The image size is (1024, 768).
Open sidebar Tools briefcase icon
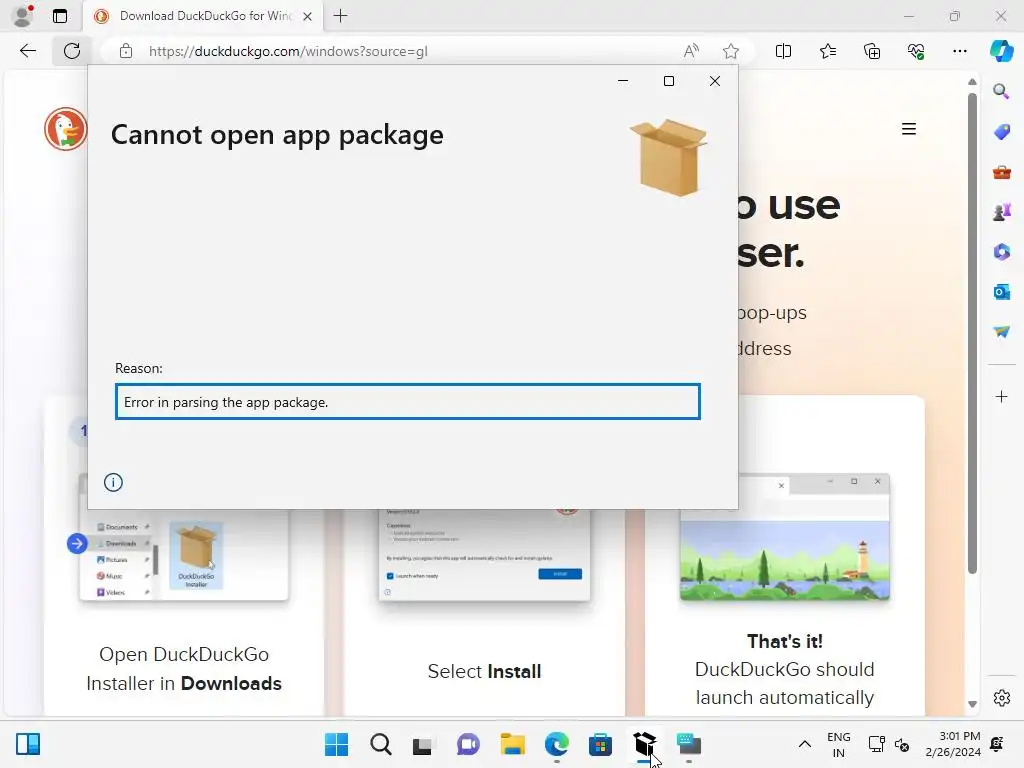coord(1001,172)
